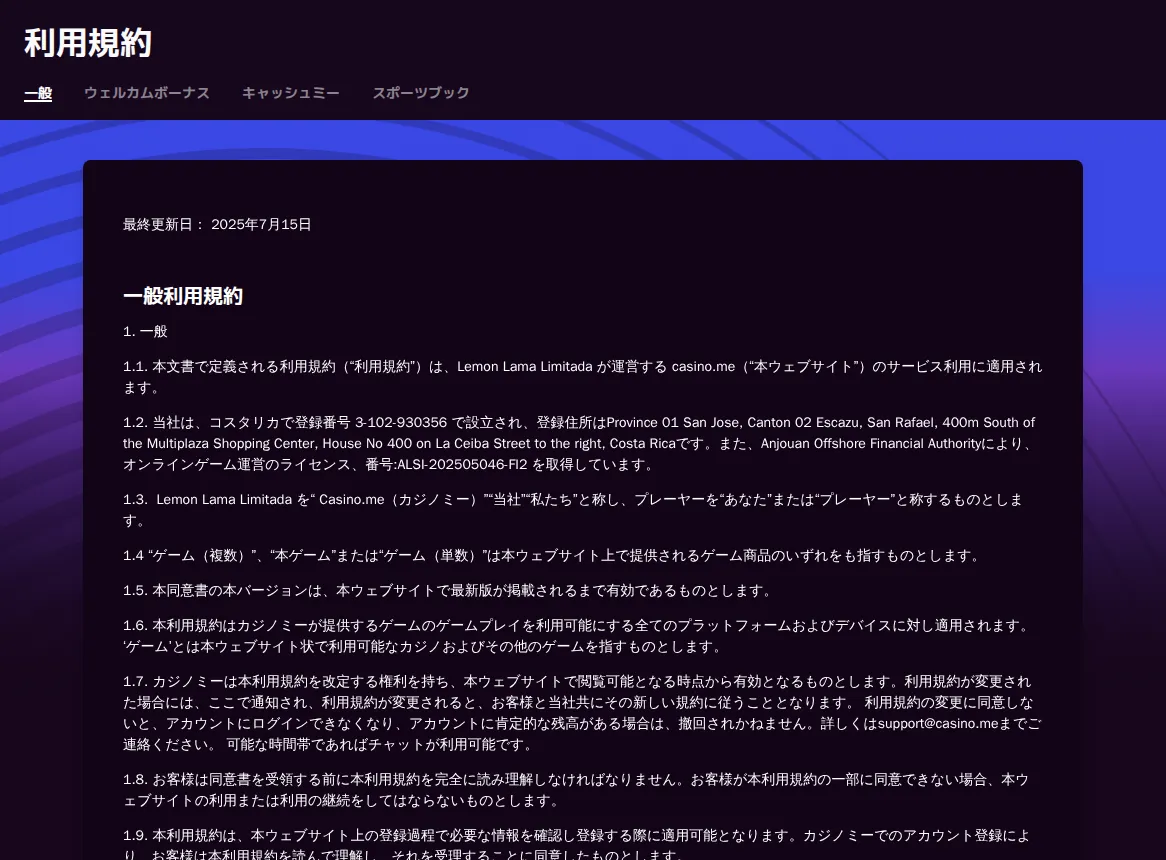Click clause 1.5 about 本同意書の本バージョン
This screenshot has height=860, width=1166.
coord(448,591)
